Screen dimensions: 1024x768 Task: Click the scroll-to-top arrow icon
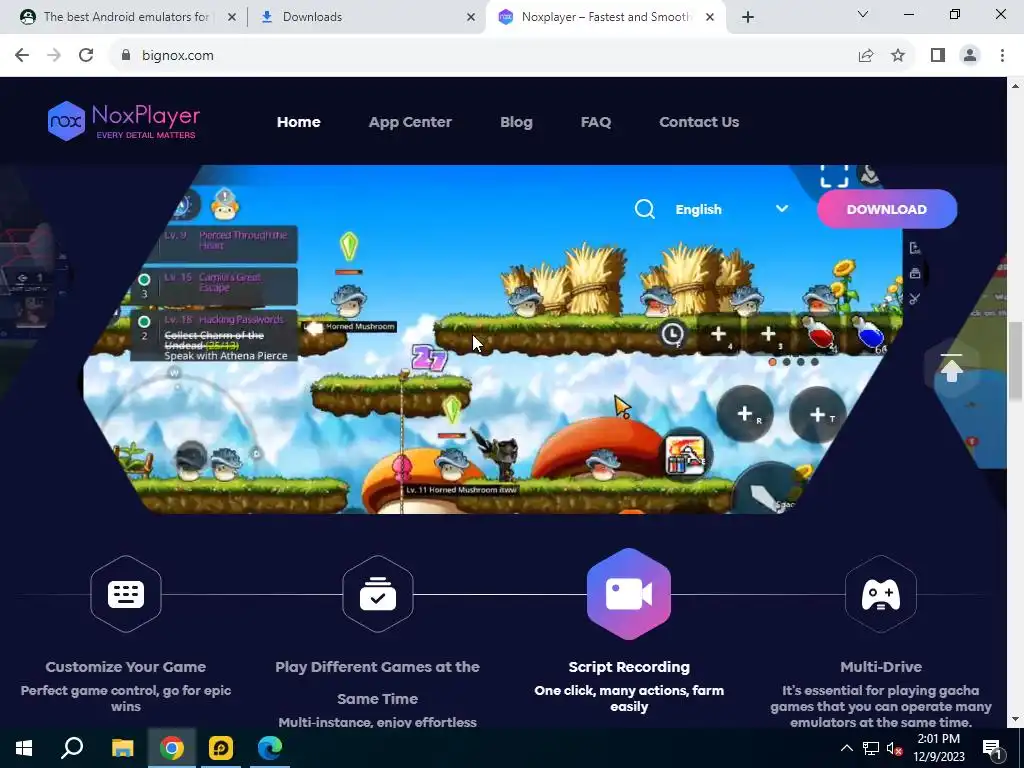pos(952,368)
